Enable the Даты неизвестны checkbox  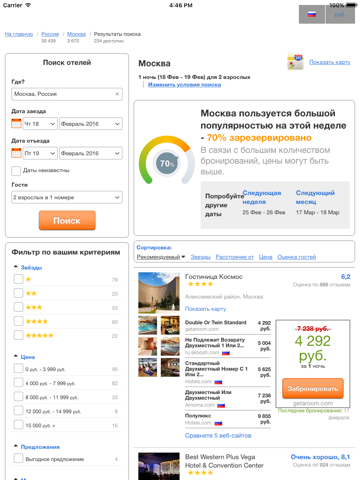click(x=16, y=171)
